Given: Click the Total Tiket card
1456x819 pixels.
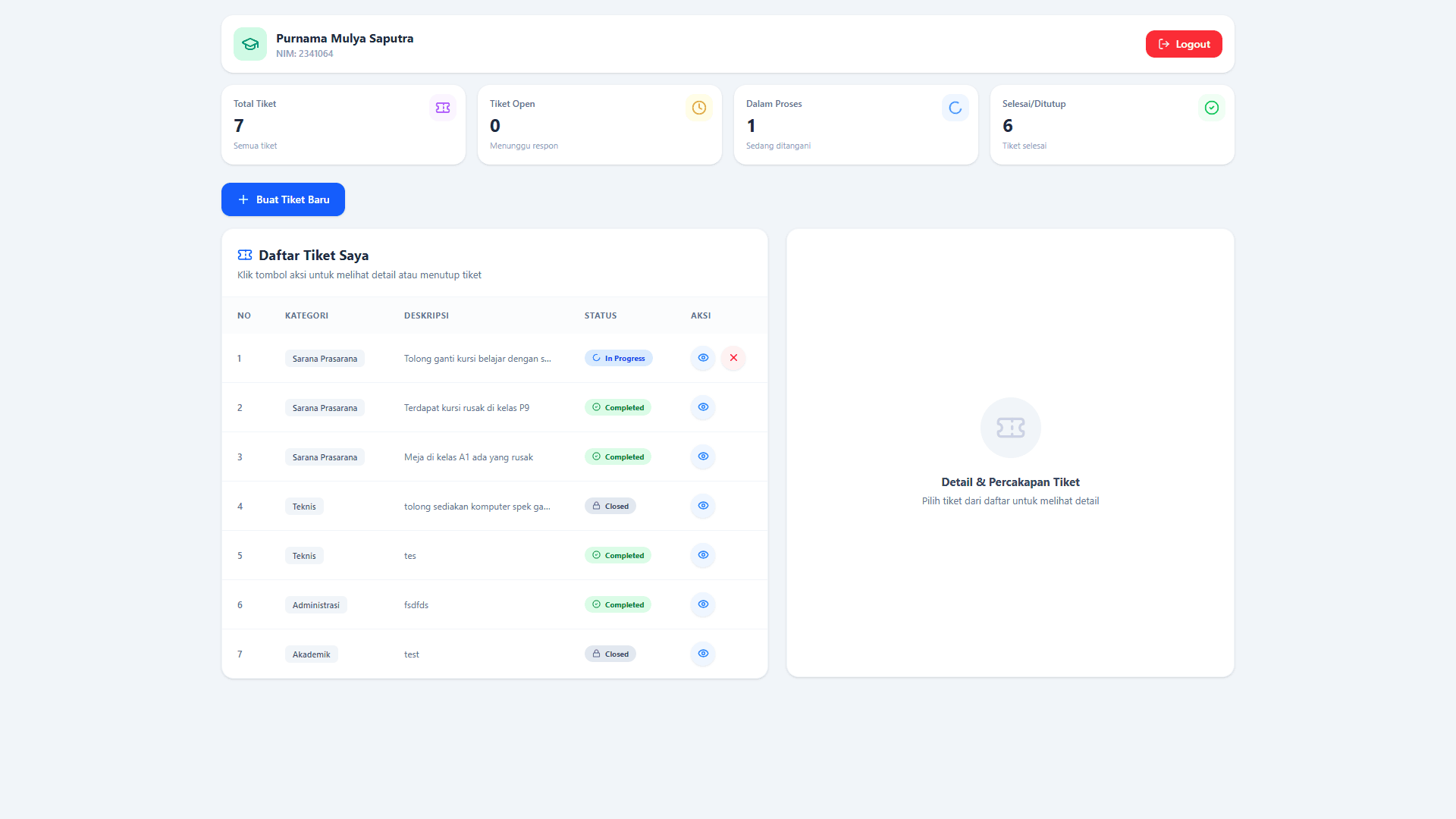Looking at the screenshot, I should point(344,124).
